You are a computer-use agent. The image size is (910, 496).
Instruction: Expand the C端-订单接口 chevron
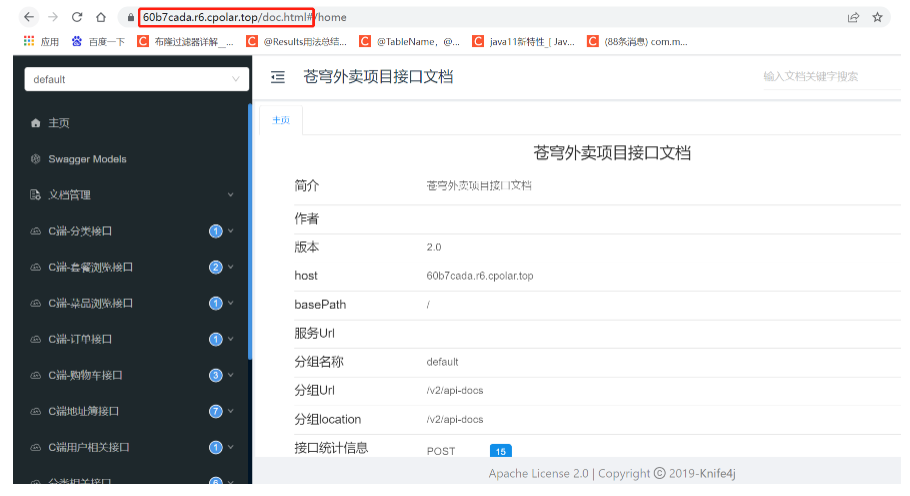tap(230, 339)
